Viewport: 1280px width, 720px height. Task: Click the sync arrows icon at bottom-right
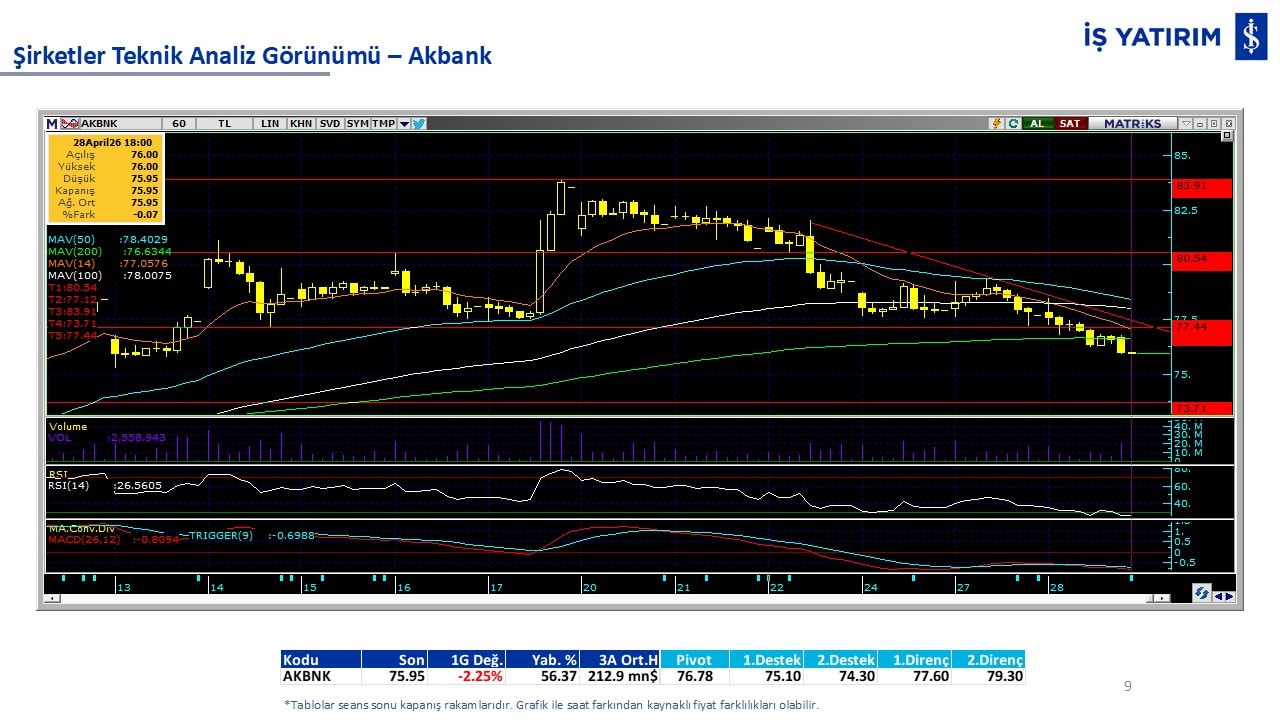click(1201, 594)
